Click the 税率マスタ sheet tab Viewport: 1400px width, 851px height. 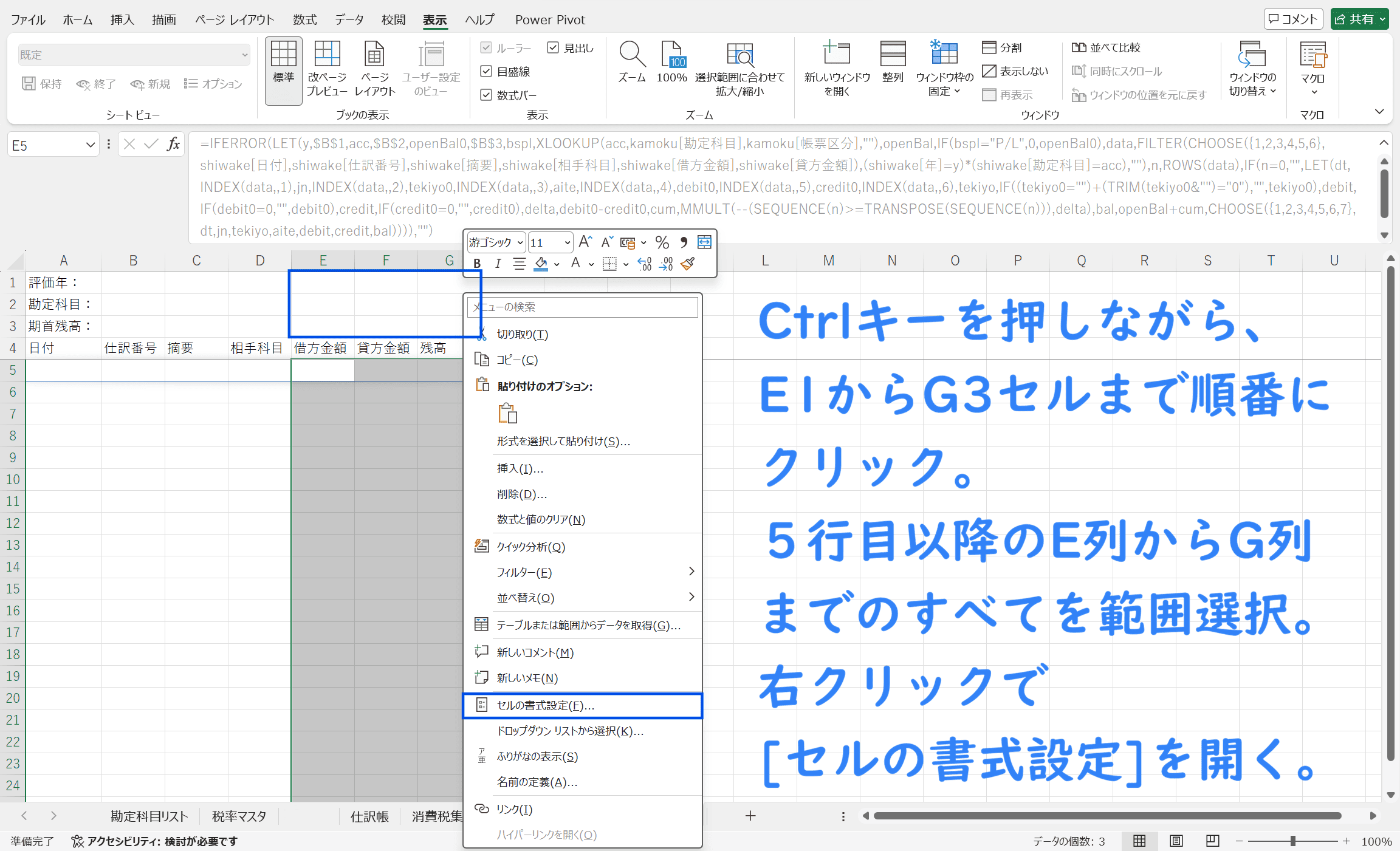[x=239, y=816]
